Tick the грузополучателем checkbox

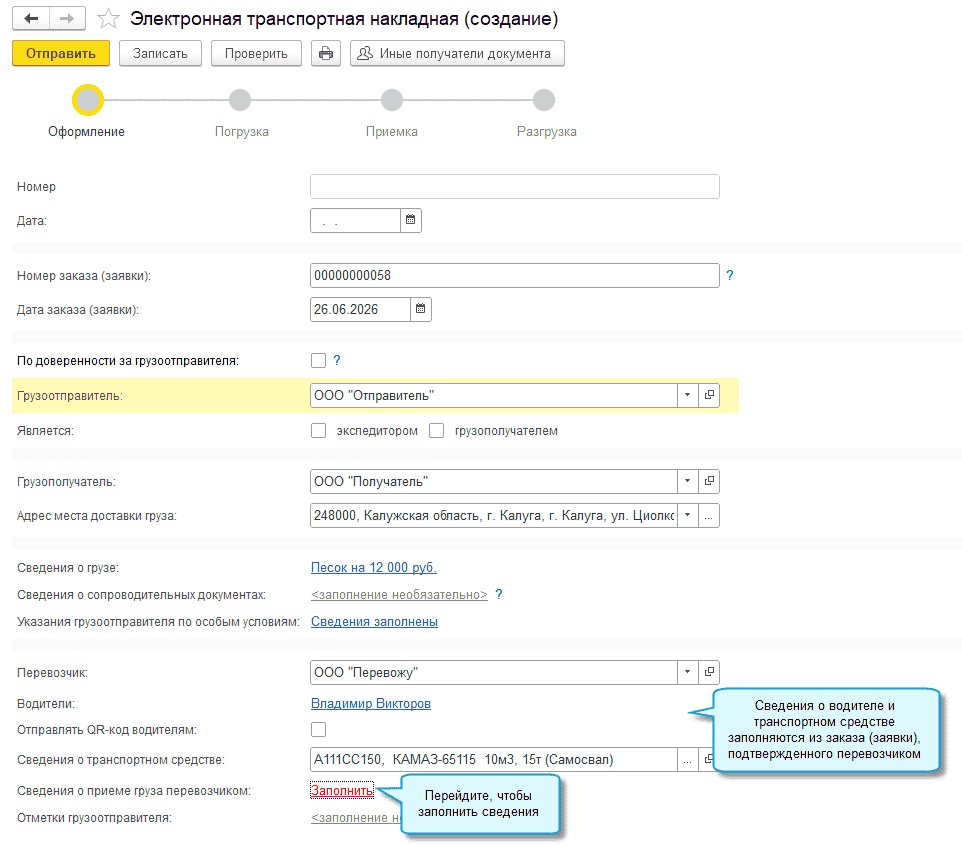click(437, 431)
